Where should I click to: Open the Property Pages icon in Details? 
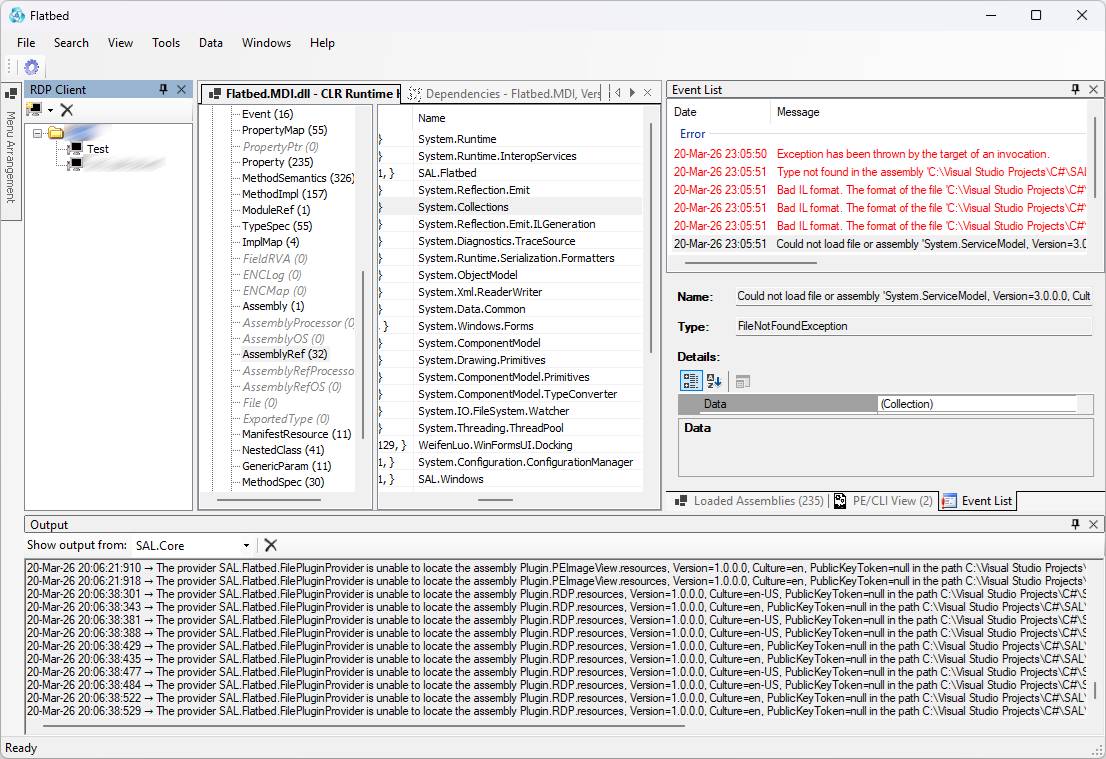(x=742, y=381)
